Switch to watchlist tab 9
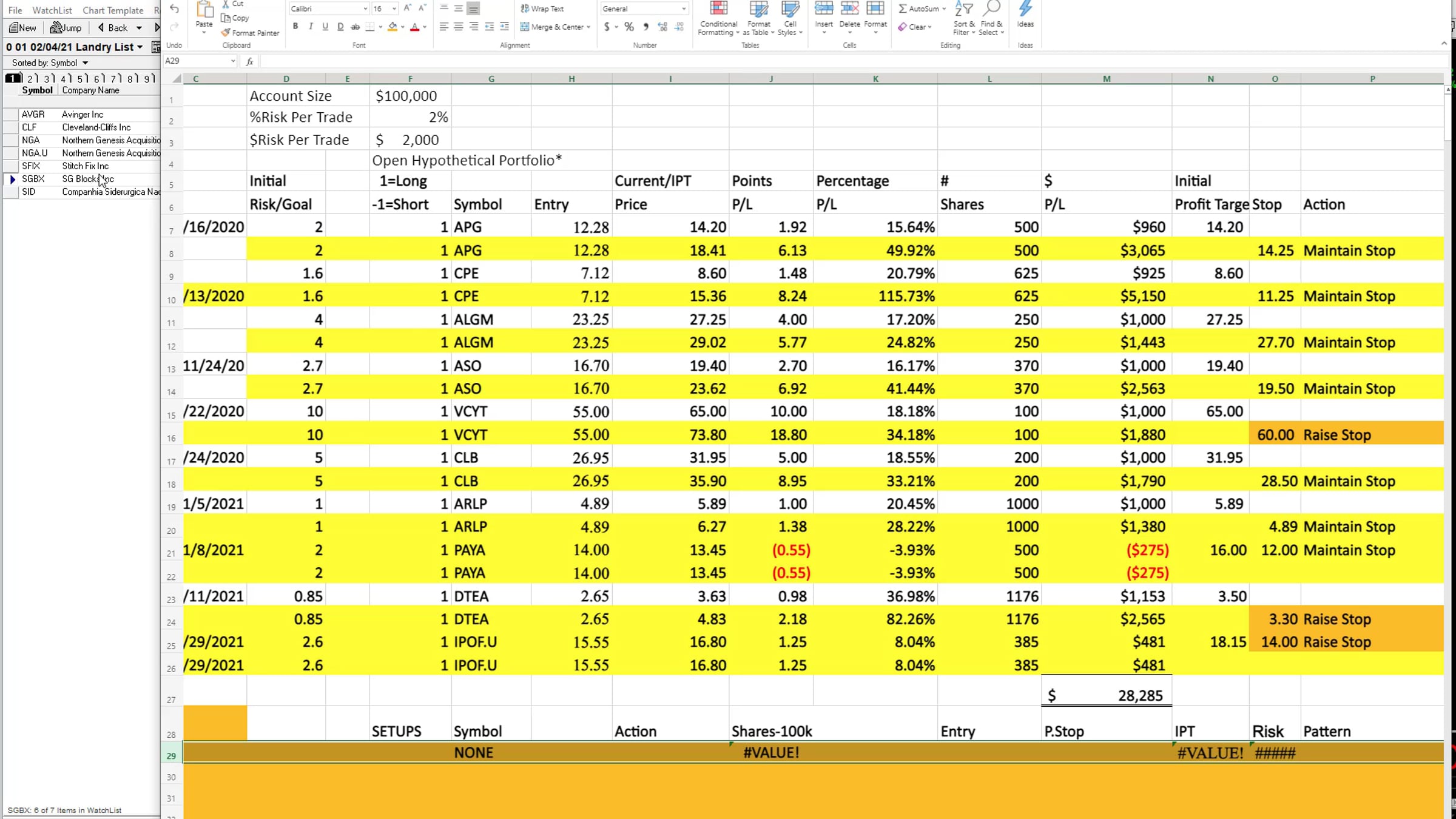The height and width of the screenshot is (819, 1456). coord(147,78)
